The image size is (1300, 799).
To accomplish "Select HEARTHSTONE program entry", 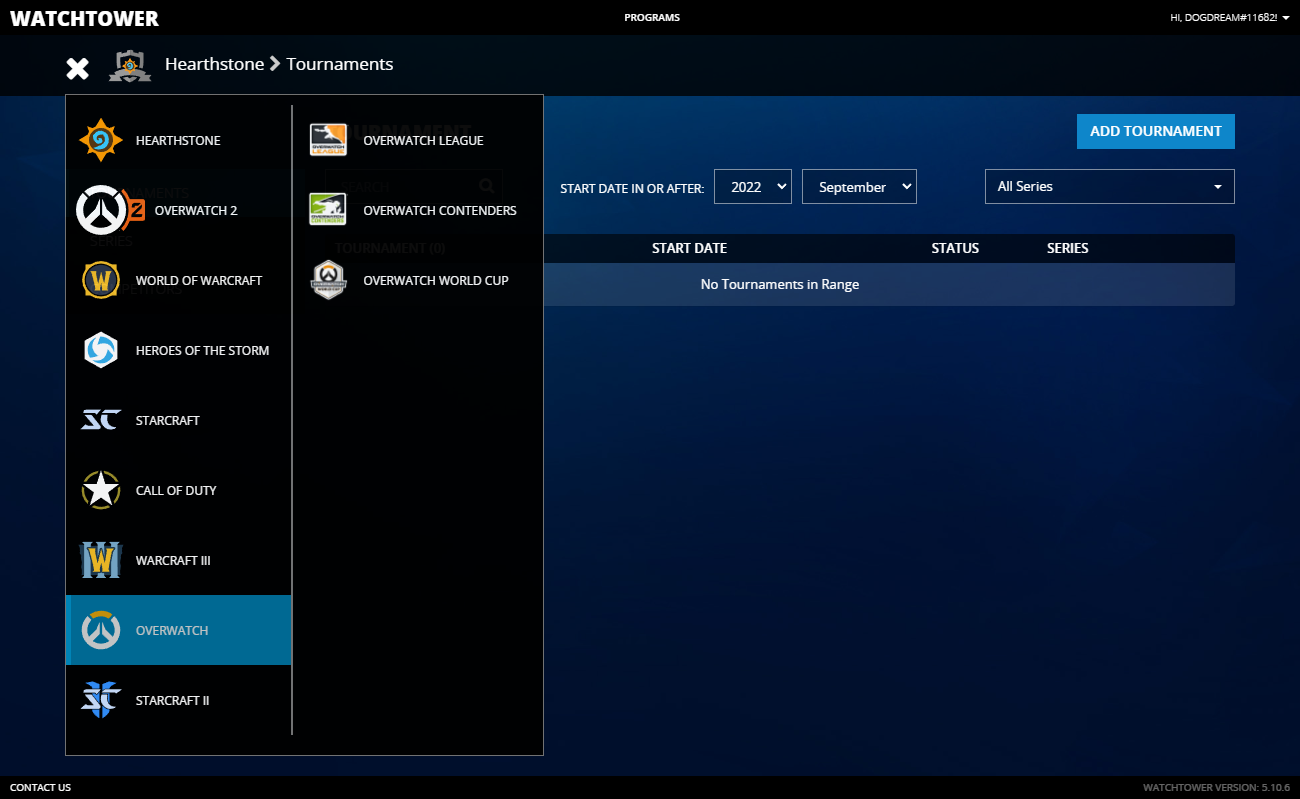I will [x=178, y=141].
